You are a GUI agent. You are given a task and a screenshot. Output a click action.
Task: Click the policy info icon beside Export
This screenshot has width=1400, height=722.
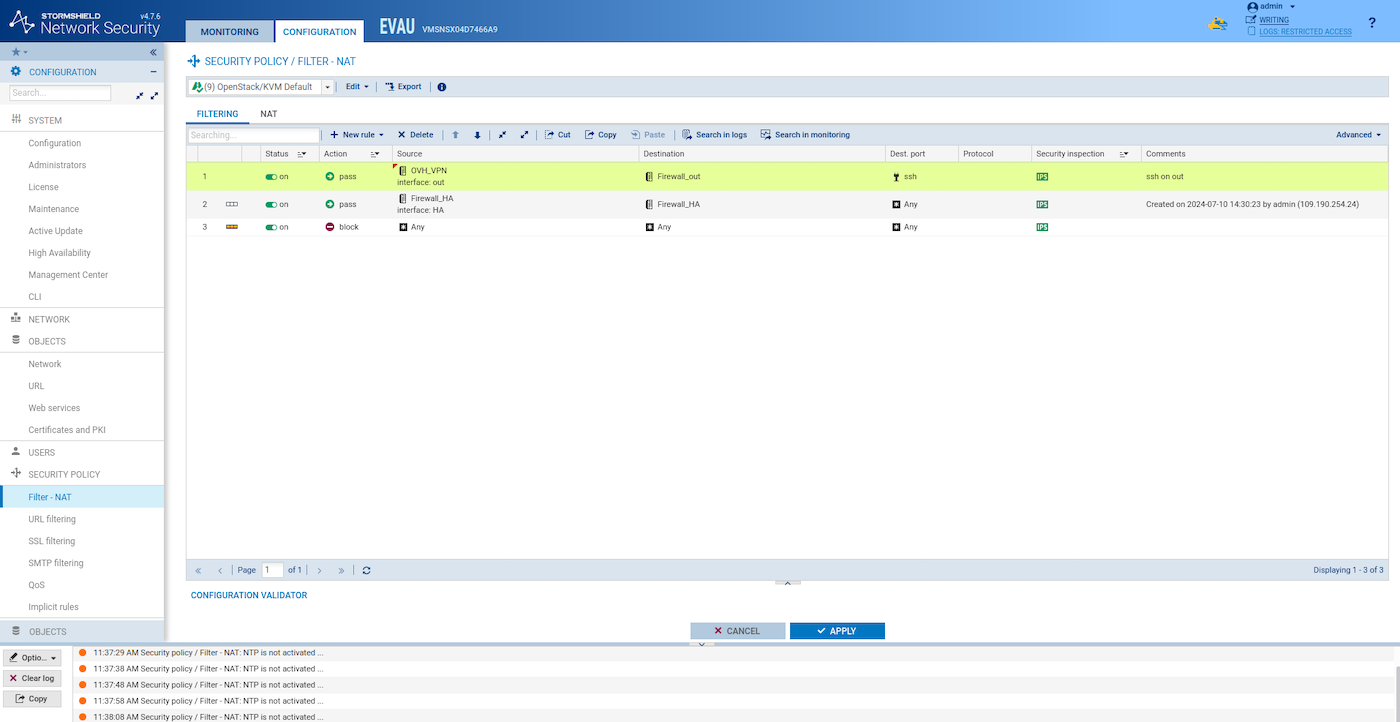442,87
